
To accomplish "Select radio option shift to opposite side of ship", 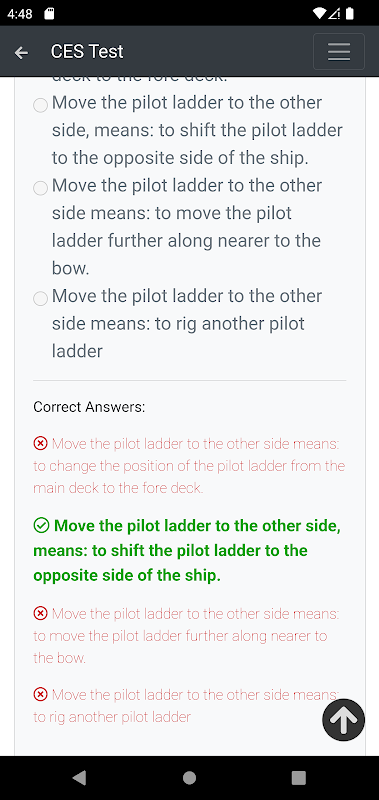I will [x=40, y=106].
